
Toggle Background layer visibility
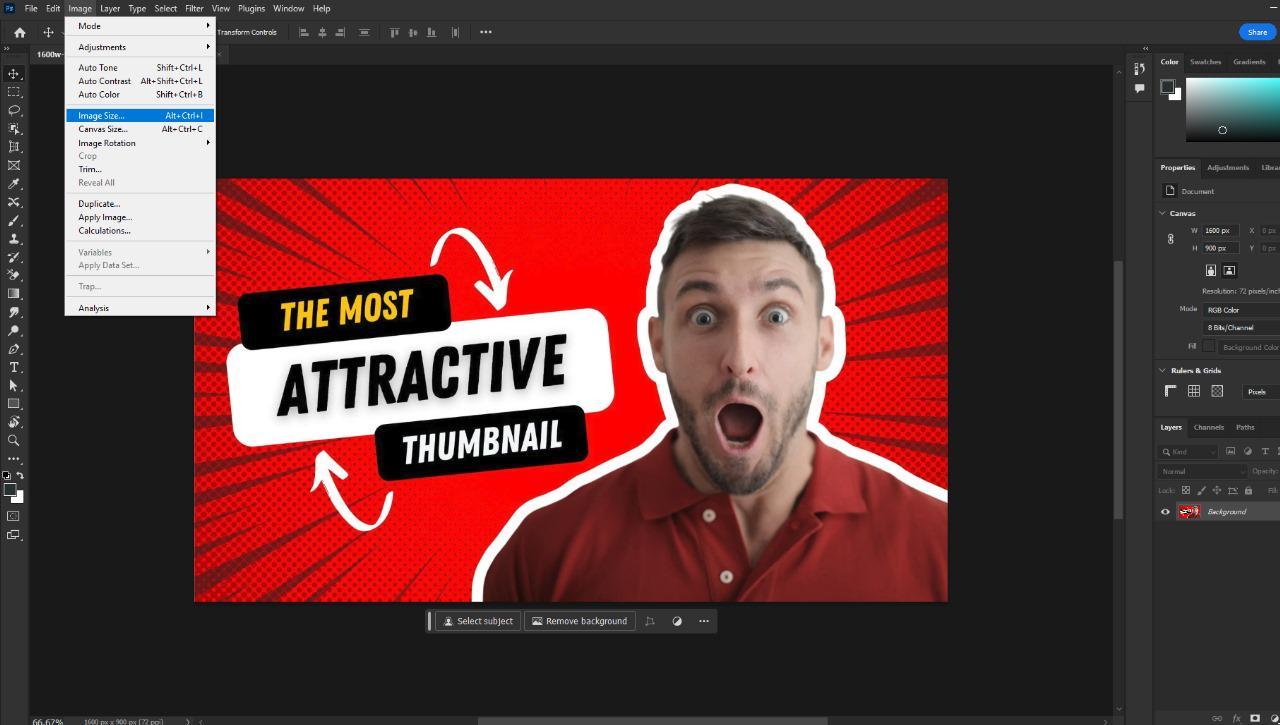[1165, 511]
